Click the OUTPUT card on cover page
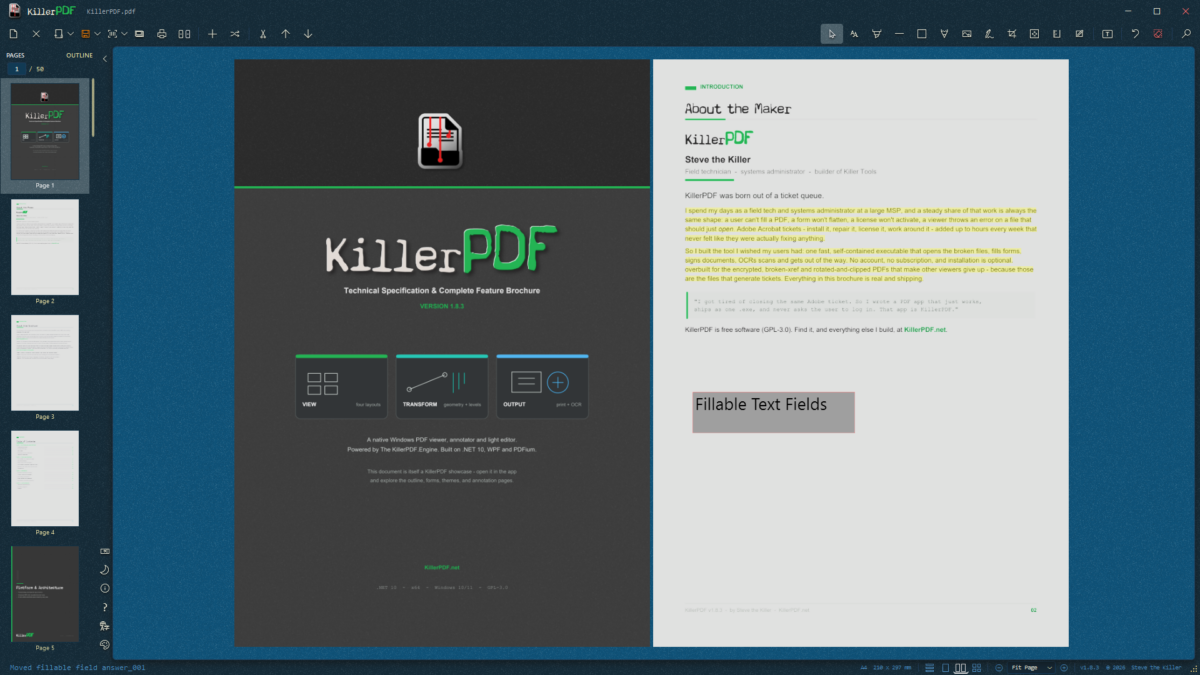1200x675 pixels. pyautogui.click(x=542, y=386)
